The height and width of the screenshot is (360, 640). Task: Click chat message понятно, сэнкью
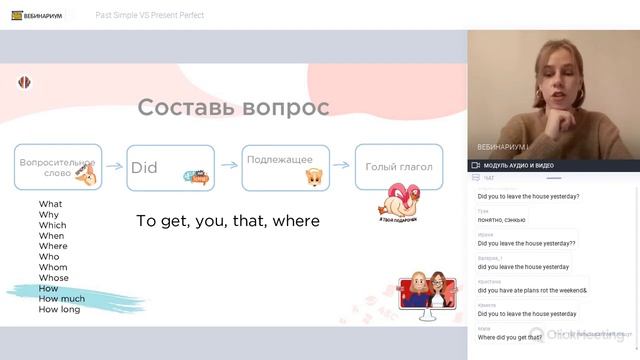click(x=502, y=220)
